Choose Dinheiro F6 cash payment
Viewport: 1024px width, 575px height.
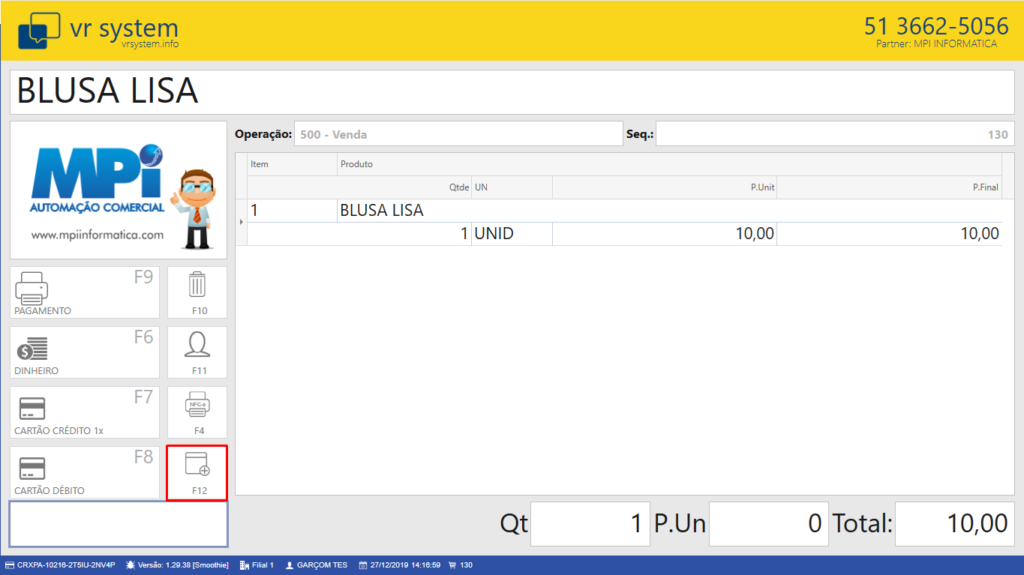pyautogui.click(x=85, y=352)
